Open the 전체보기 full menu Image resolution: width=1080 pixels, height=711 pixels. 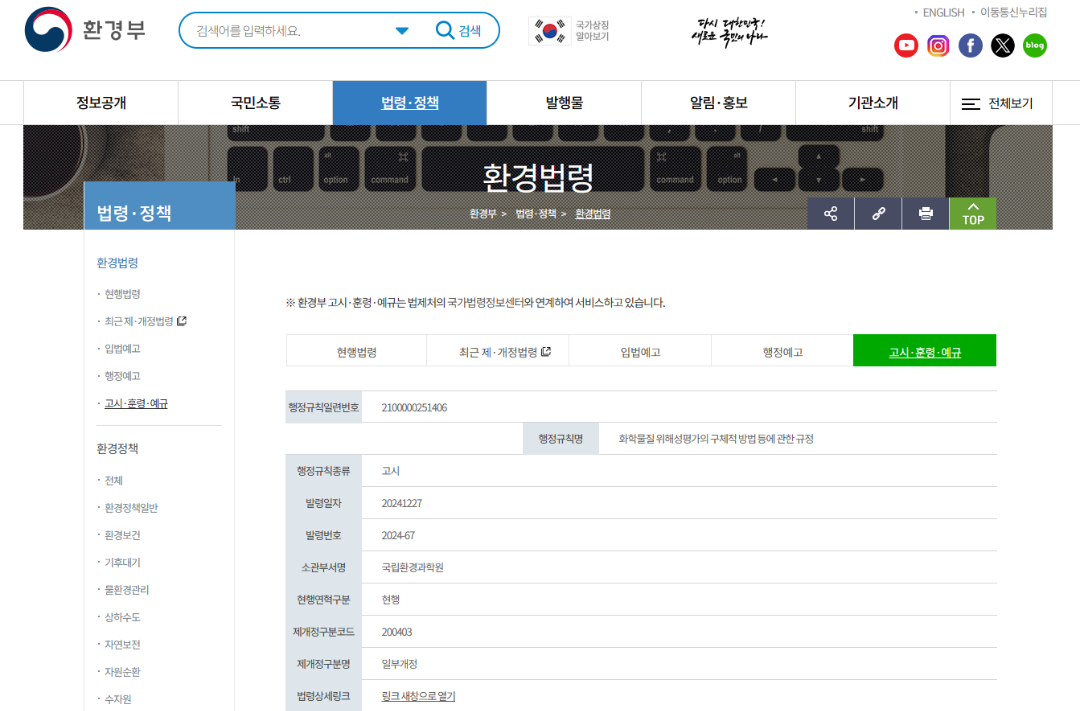pos(997,103)
